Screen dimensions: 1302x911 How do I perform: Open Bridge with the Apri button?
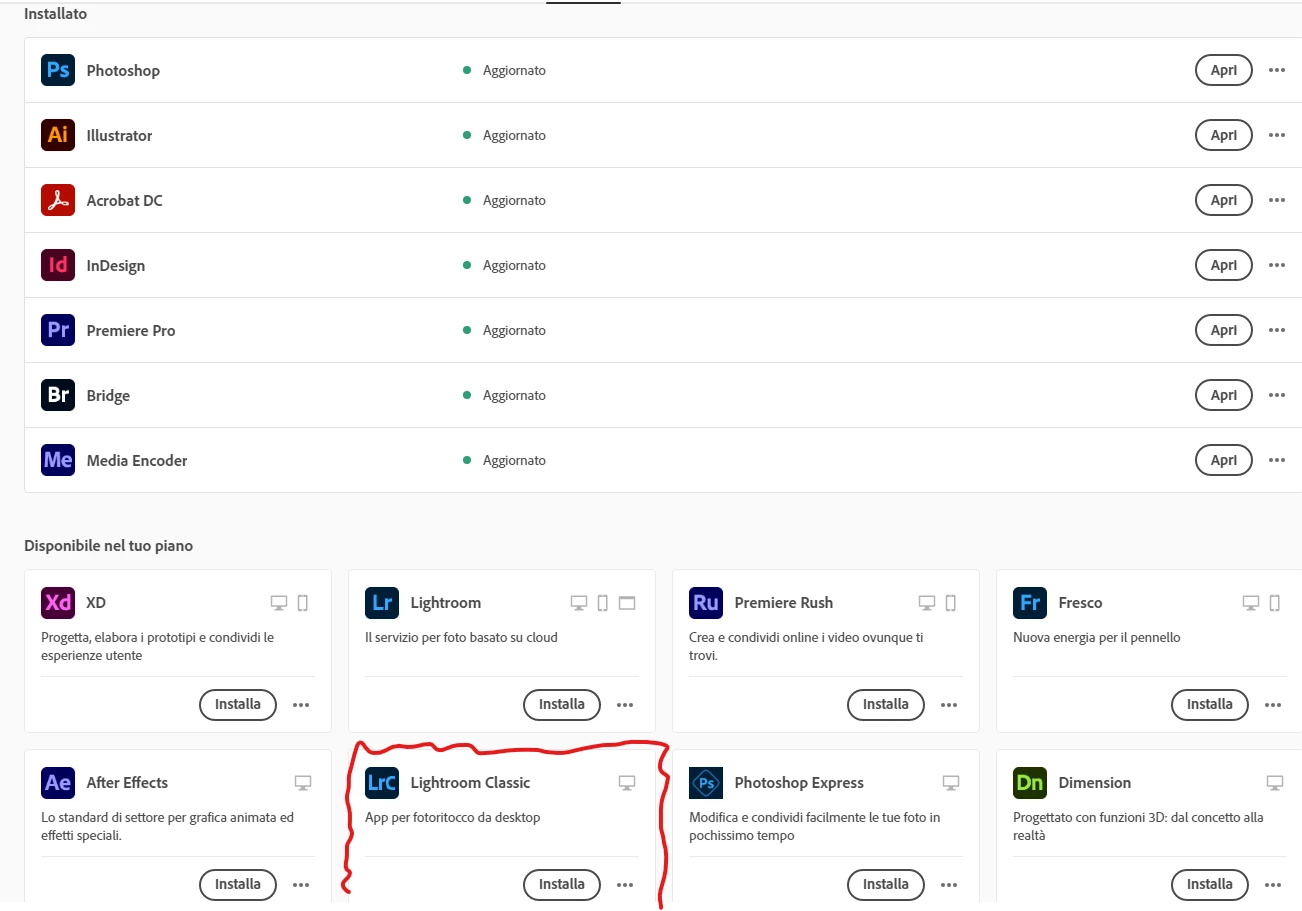[1224, 395]
